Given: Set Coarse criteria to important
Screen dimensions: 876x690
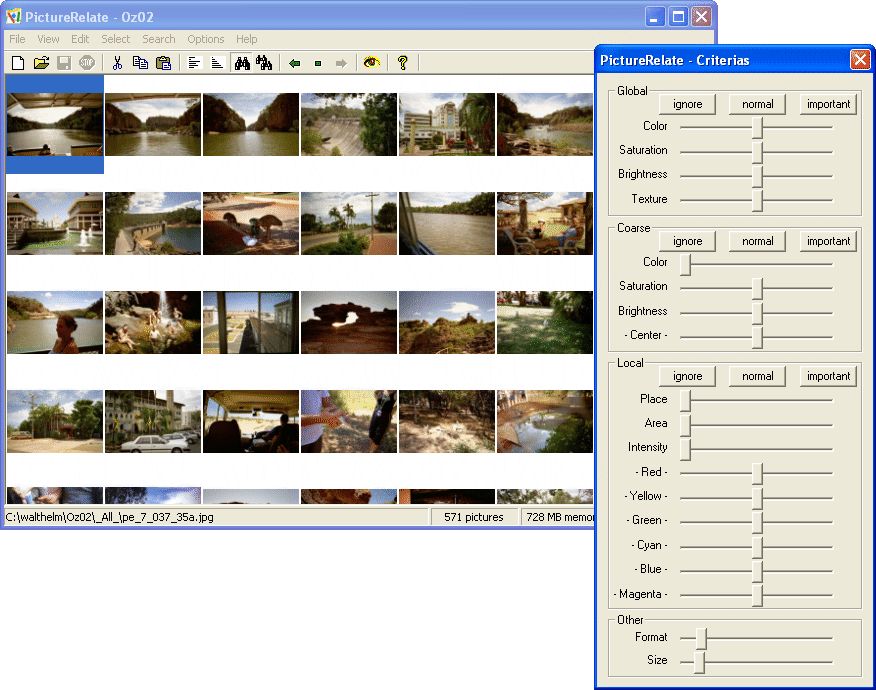Looking at the screenshot, I should point(828,241).
